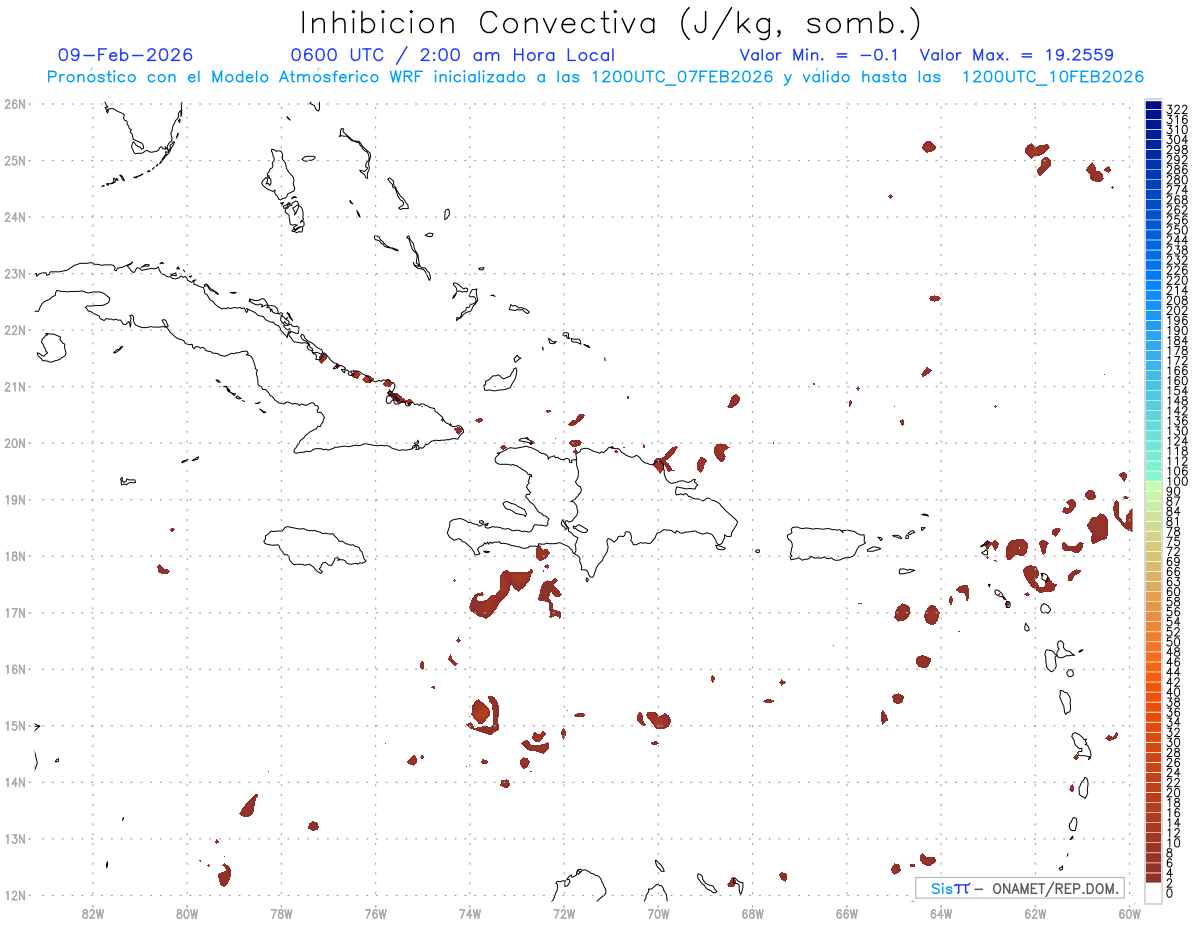Click the '68W' longitude label
Screen dimensions: 1200x927
coord(753,913)
